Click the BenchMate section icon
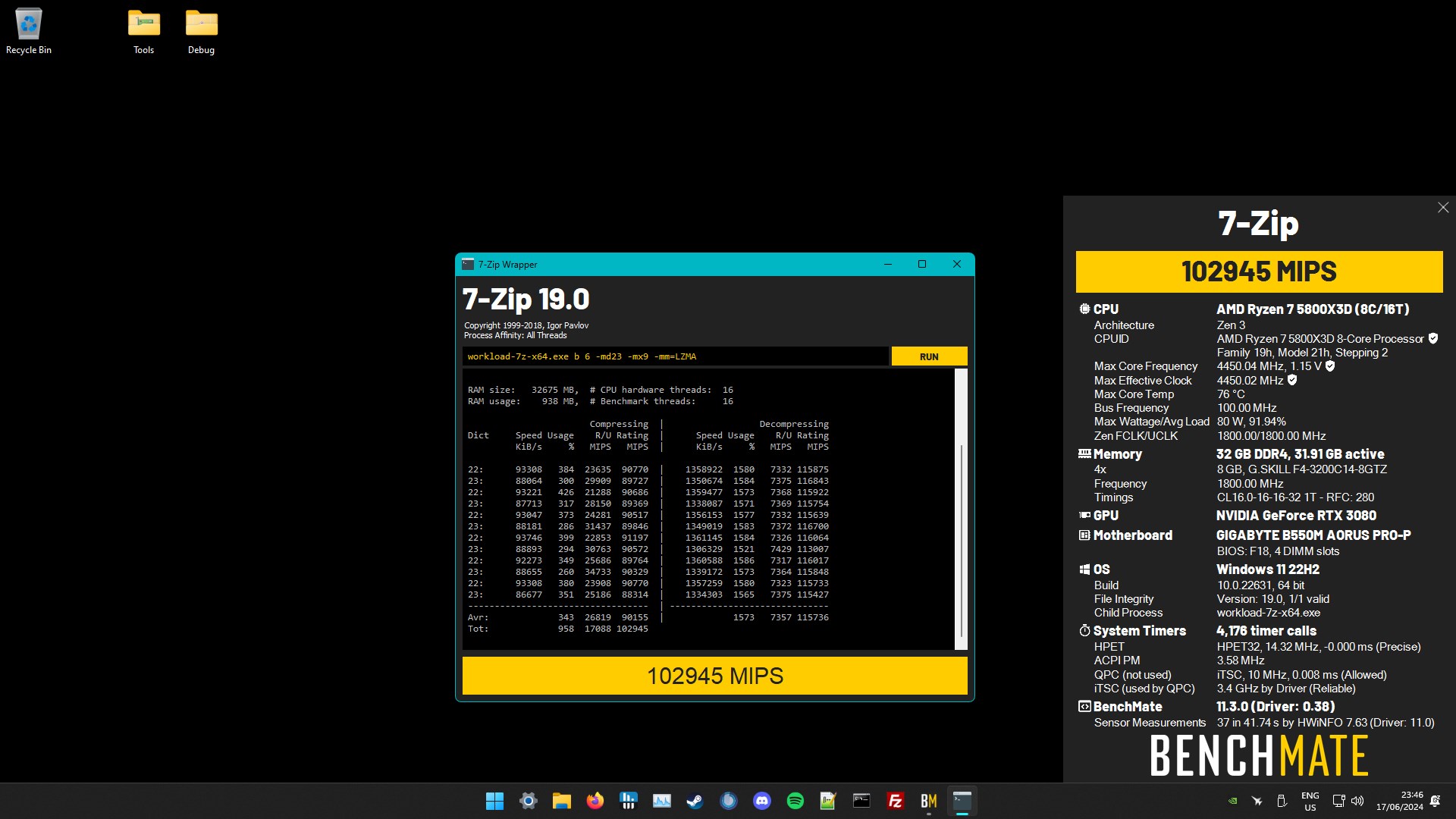This screenshot has height=819, width=1456. pyautogui.click(x=1084, y=706)
